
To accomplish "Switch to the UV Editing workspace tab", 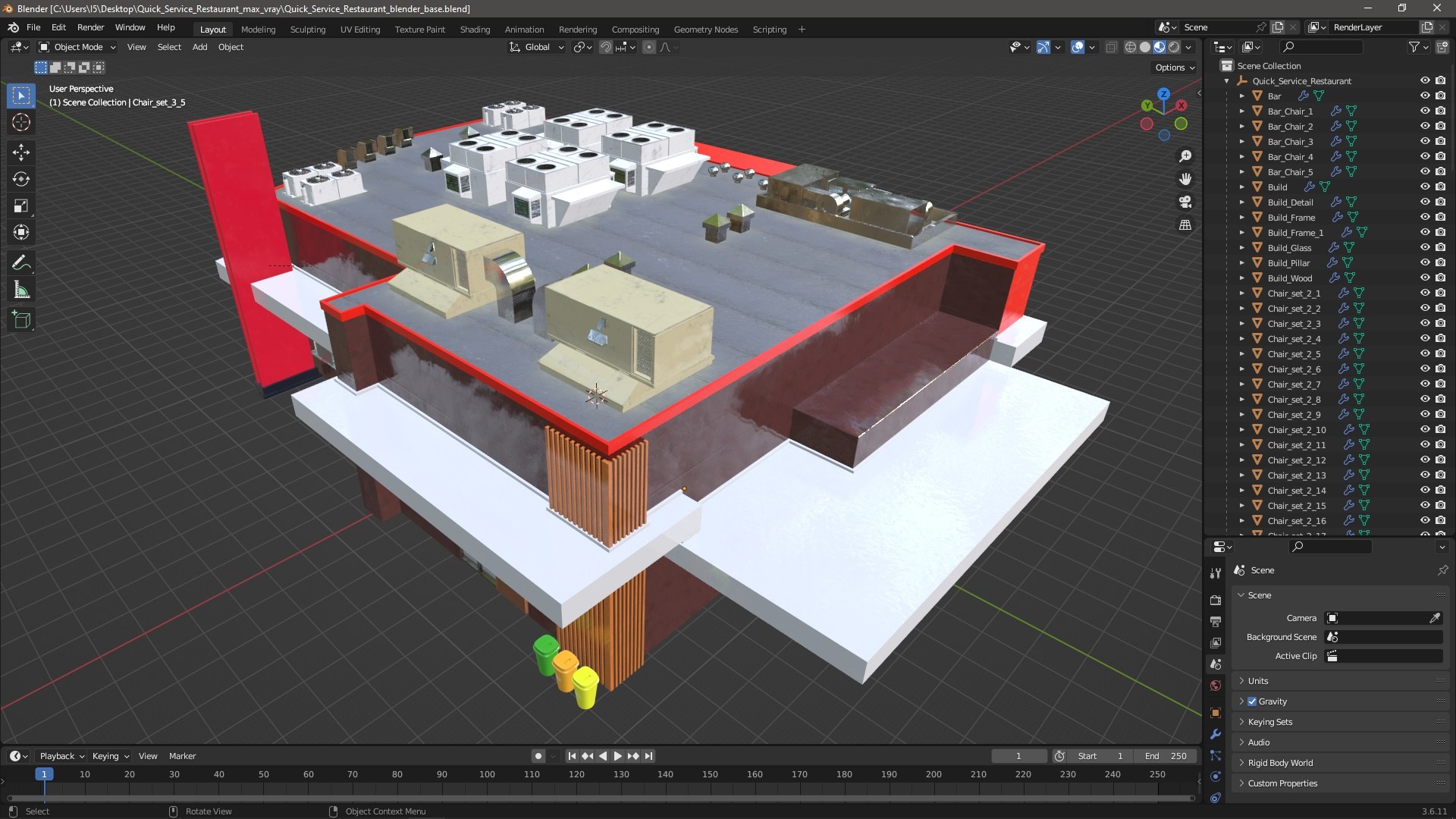I will point(360,29).
